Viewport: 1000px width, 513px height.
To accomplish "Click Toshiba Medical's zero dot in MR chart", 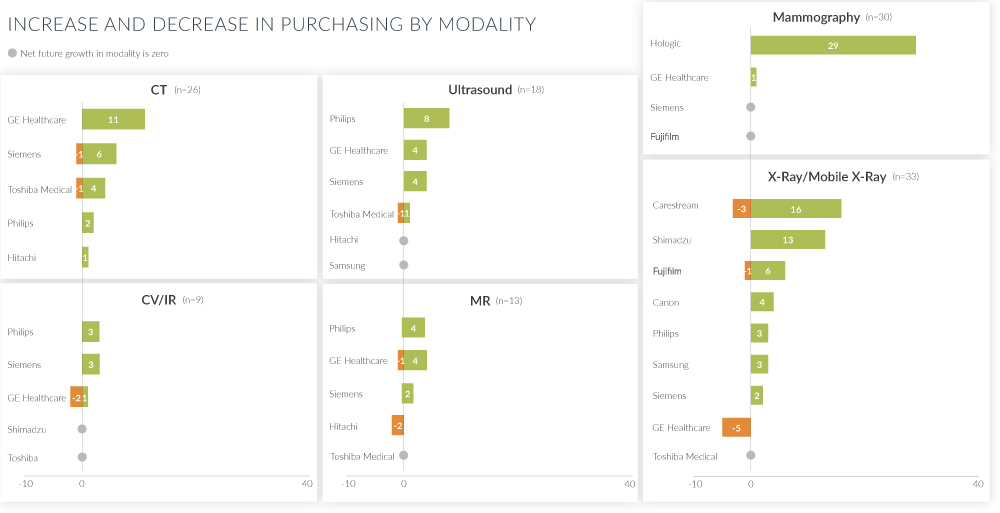I will 404,456.
